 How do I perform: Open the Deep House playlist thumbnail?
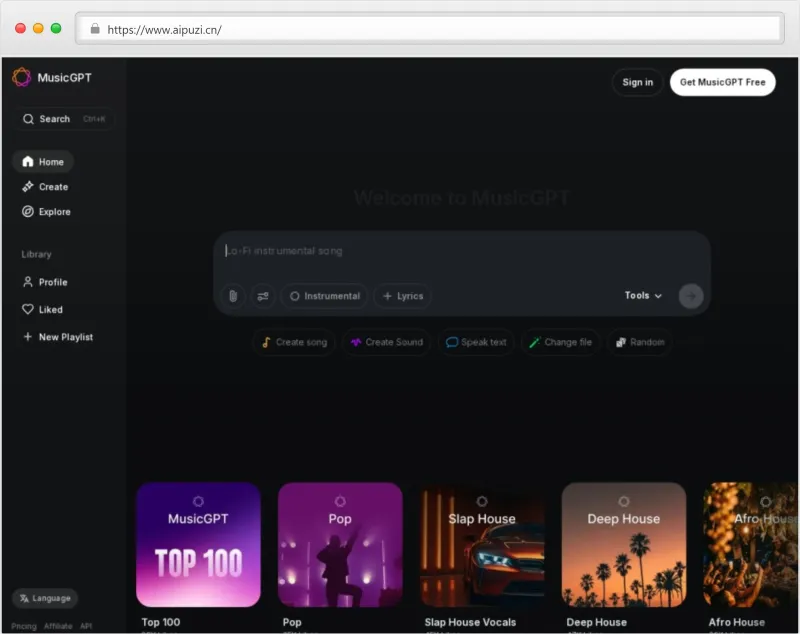coord(624,546)
